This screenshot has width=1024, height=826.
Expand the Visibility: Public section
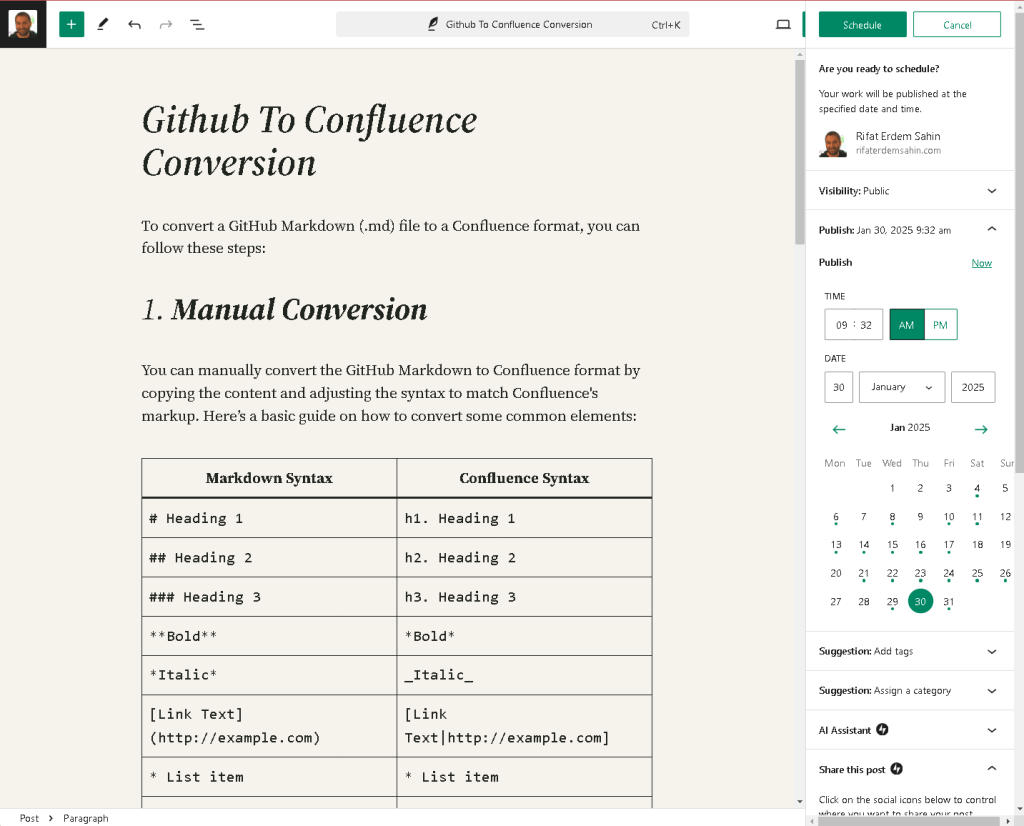[909, 191]
